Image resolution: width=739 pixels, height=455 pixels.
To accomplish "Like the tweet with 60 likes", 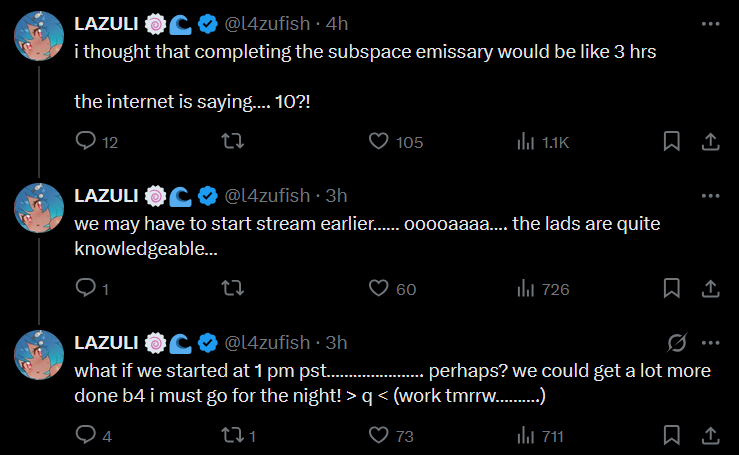I will click(x=378, y=289).
